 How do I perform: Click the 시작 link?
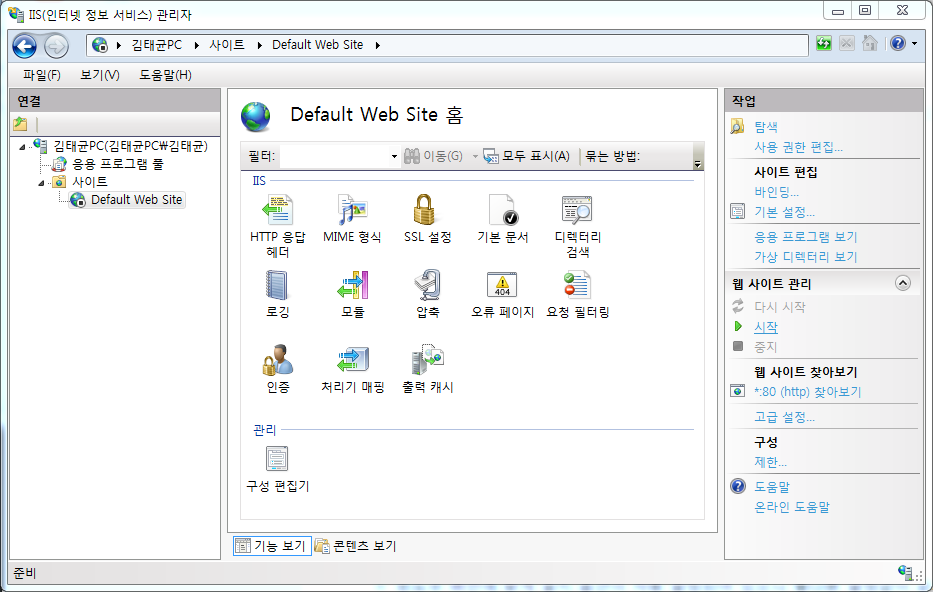766,327
